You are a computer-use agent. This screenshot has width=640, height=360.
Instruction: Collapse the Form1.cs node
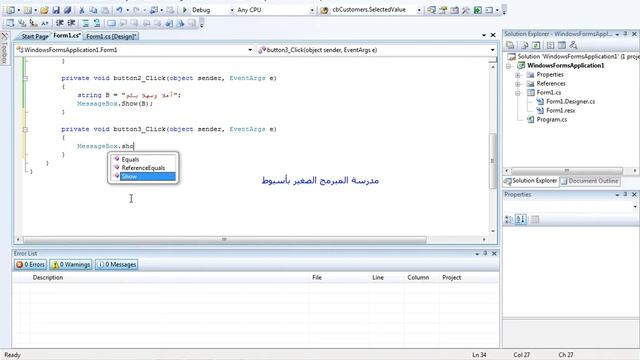(x=518, y=93)
